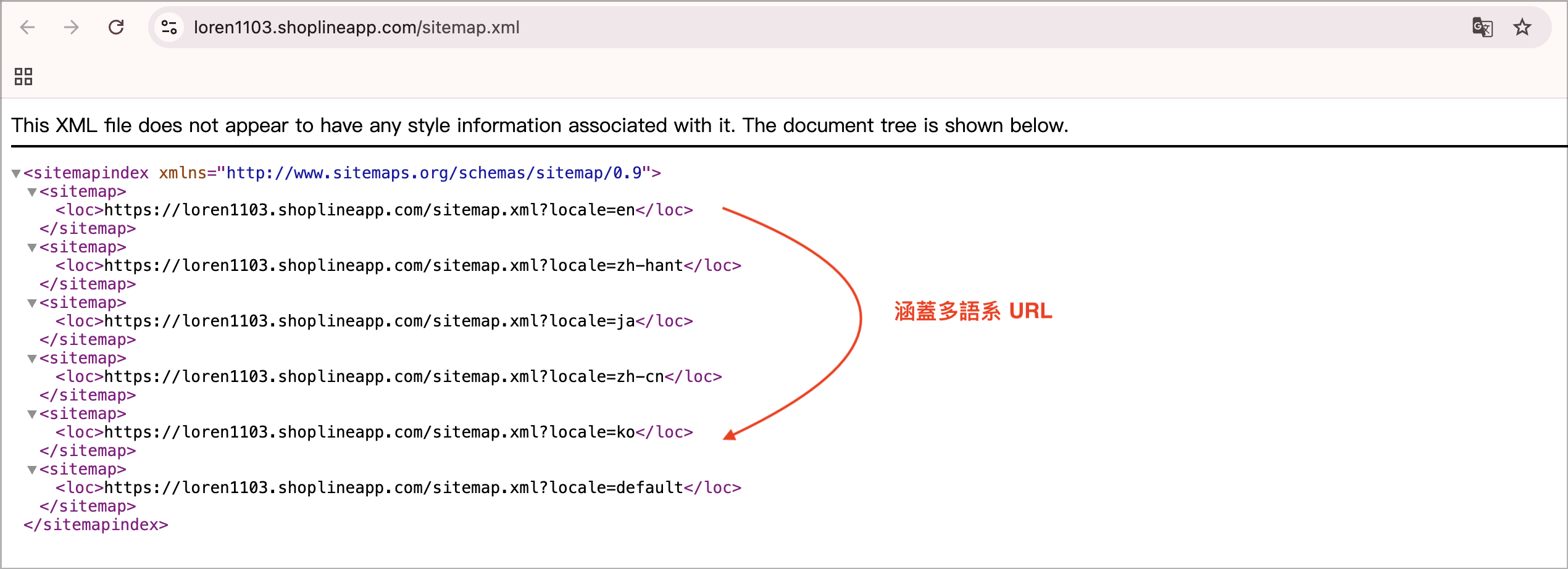Click the closing </sitemapindex> tag
The image size is (1568, 569).
click(x=96, y=525)
